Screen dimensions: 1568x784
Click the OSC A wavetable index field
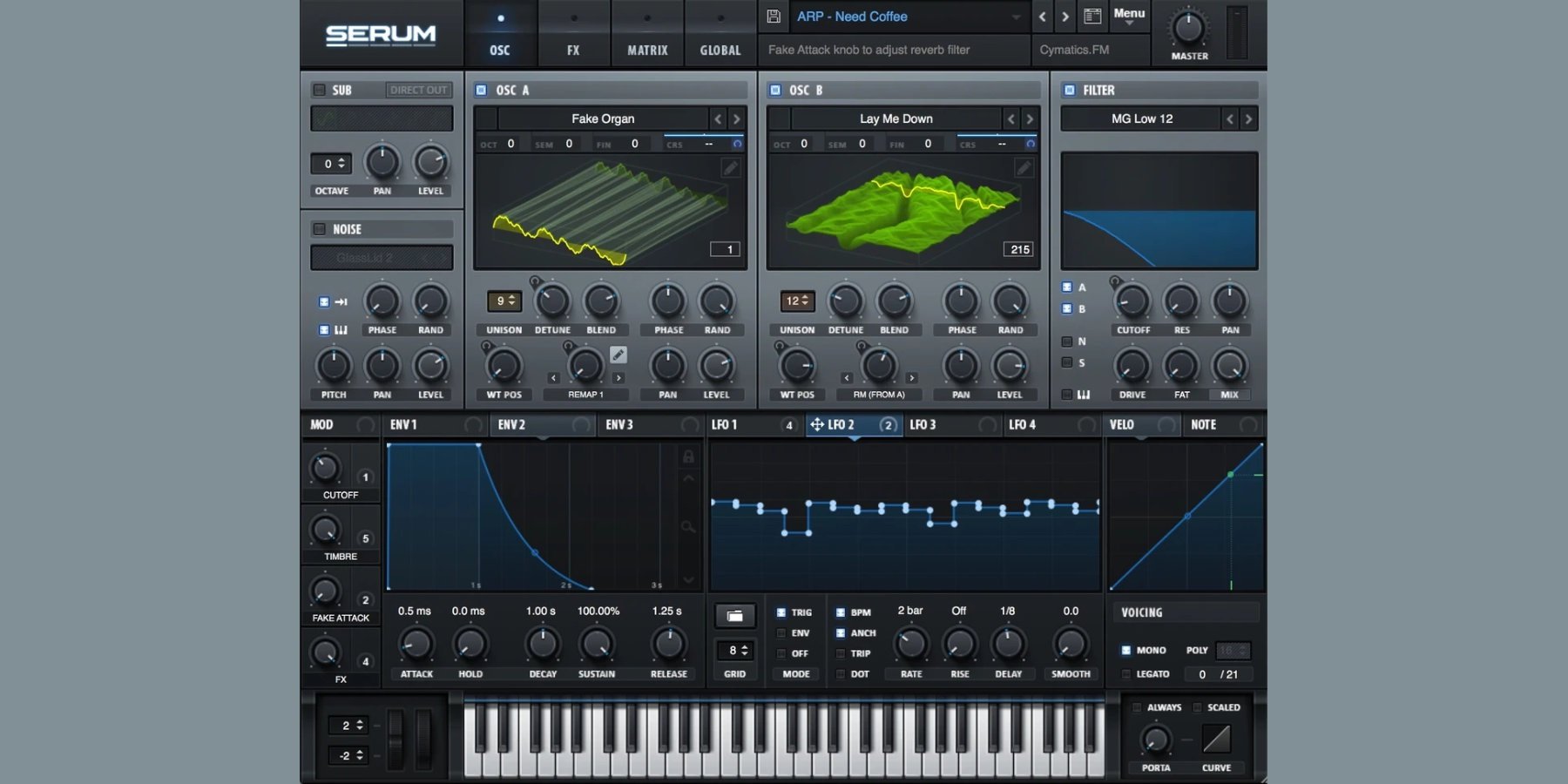[726, 249]
